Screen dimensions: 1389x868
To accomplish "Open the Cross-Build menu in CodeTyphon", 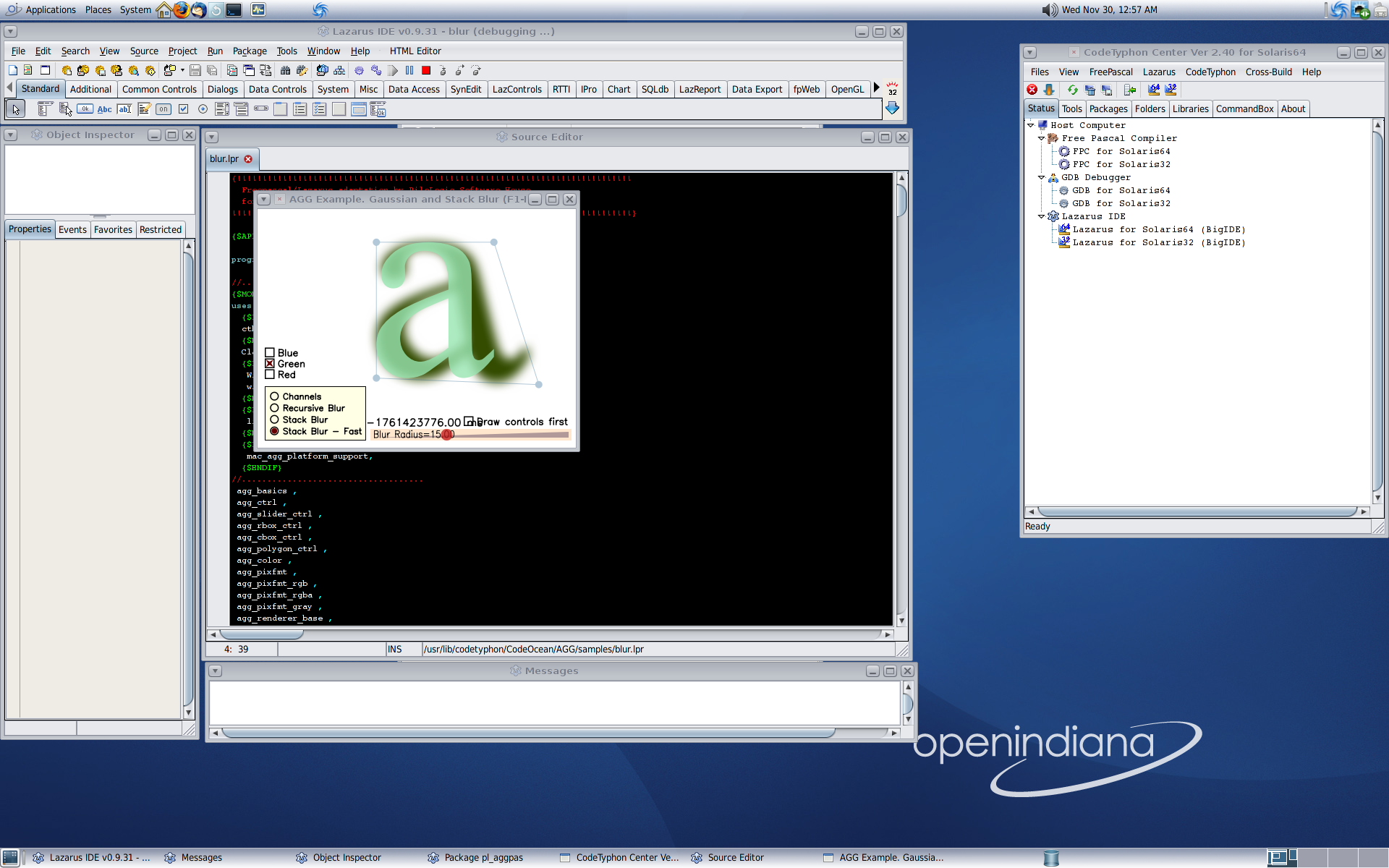I will pos(1268,72).
